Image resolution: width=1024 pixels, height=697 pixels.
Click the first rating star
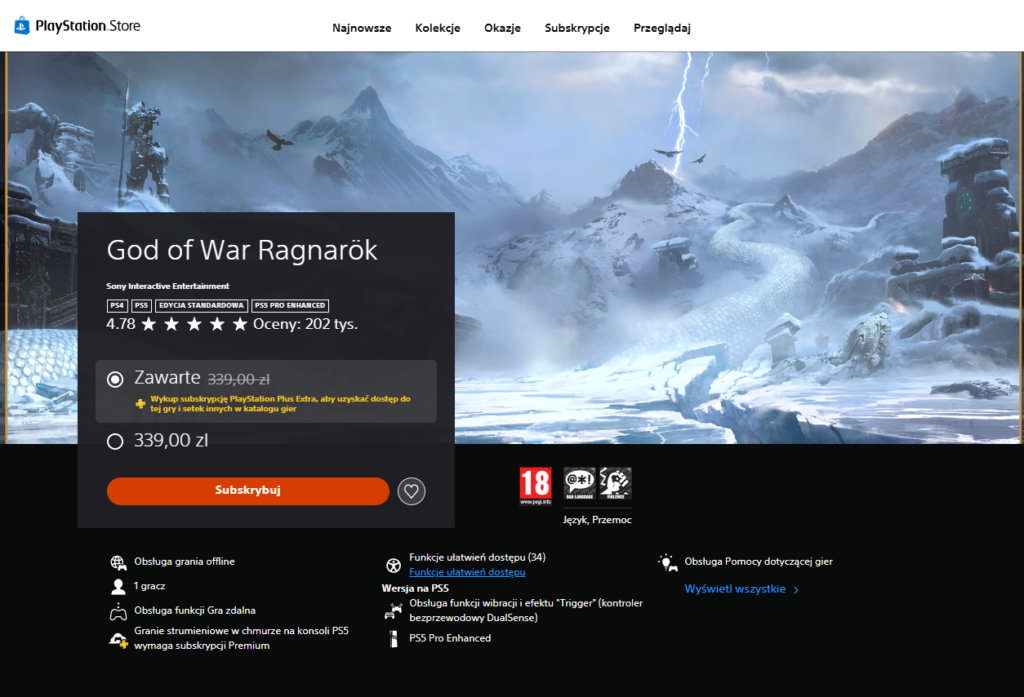tap(149, 324)
